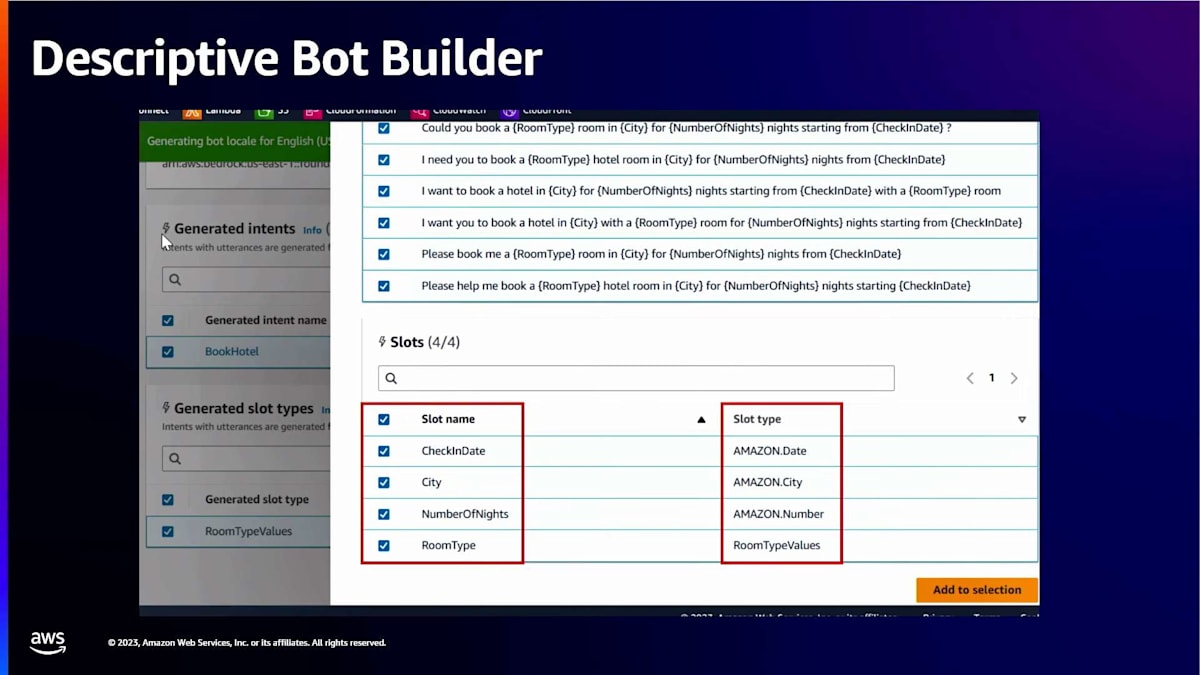Click the Generated slot types heading
The height and width of the screenshot is (675, 1200).
point(244,408)
